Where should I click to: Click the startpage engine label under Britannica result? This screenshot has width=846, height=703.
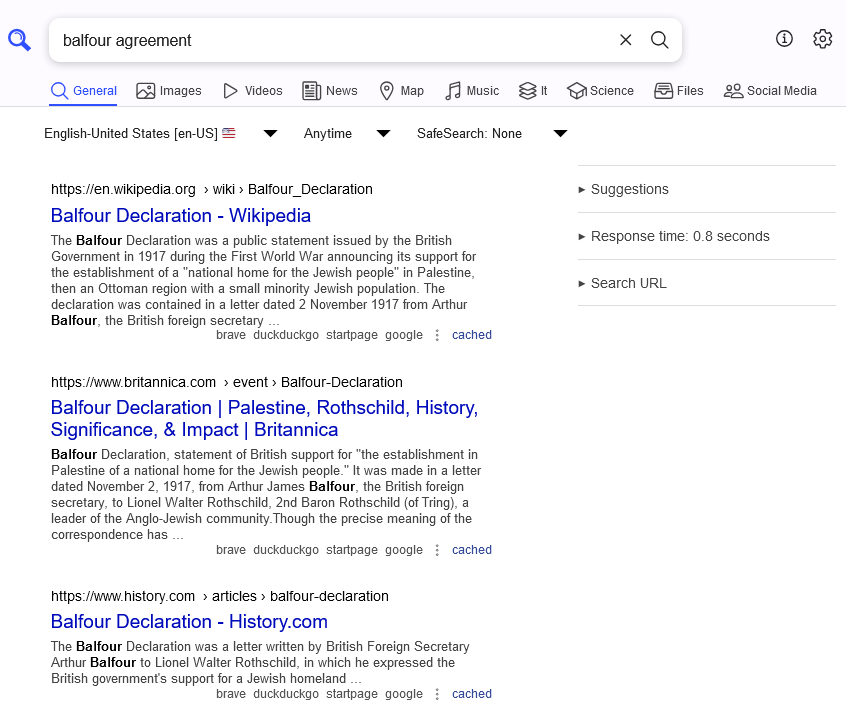pyautogui.click(x=352, y=550)
